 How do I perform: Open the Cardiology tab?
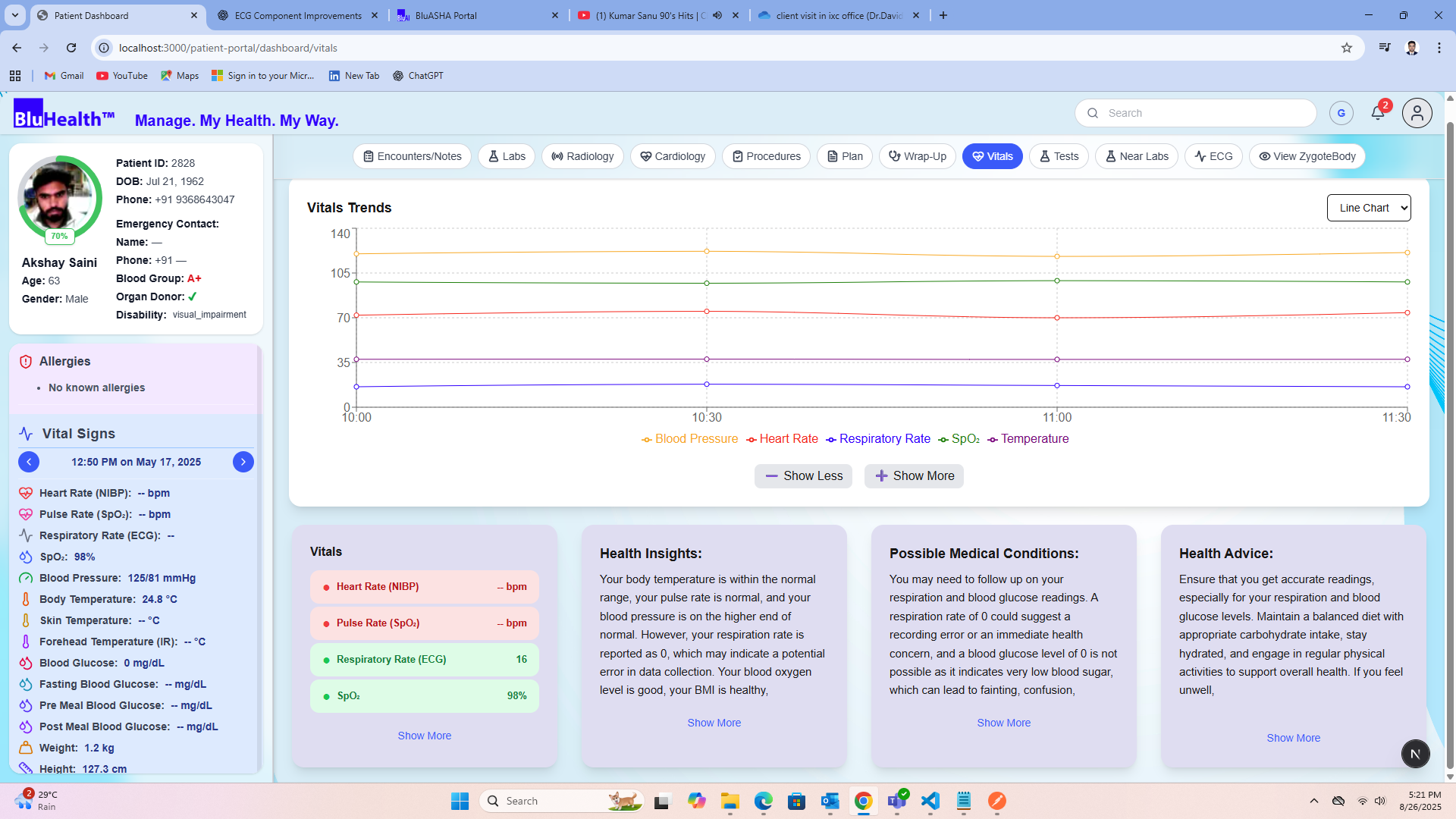tap(672, 156)
